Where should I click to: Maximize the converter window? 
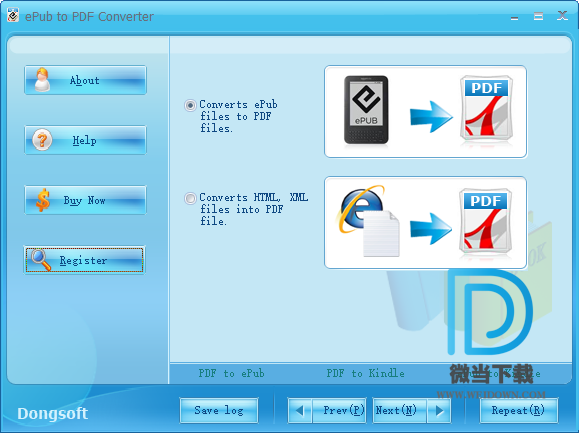click(x=538, y=16)
